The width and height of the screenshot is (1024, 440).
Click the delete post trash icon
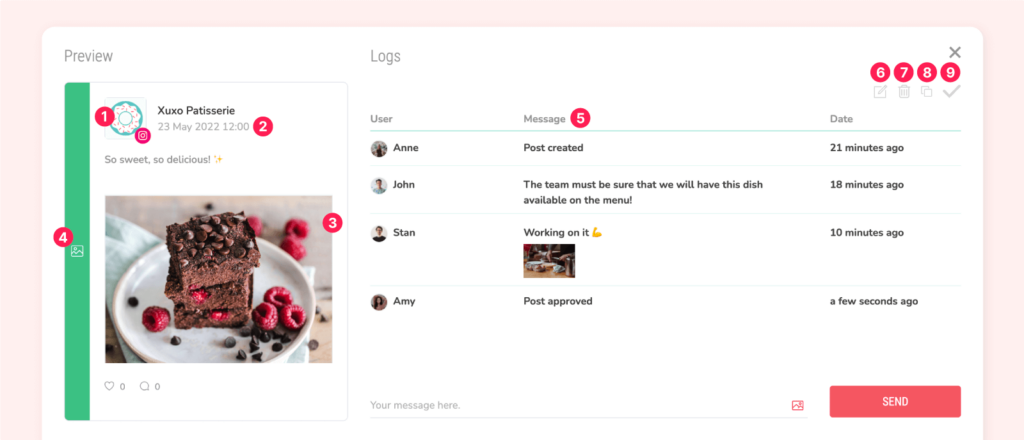point(904,92)
